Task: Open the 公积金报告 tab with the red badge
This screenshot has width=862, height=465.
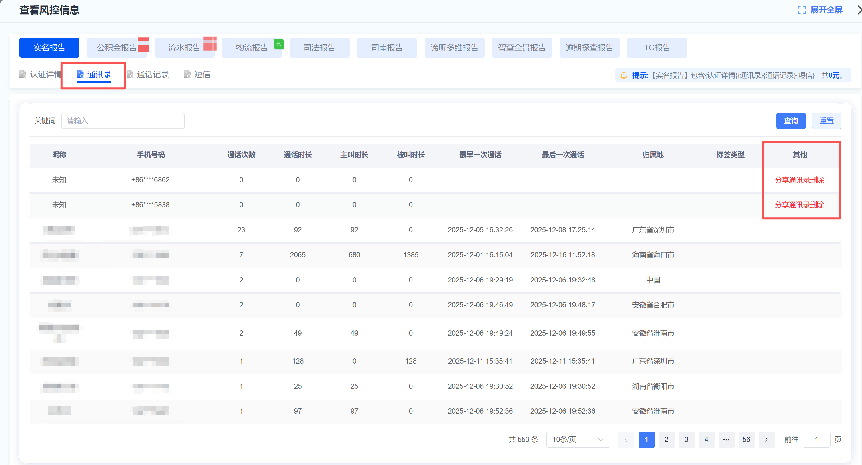Action: point(117,48)
